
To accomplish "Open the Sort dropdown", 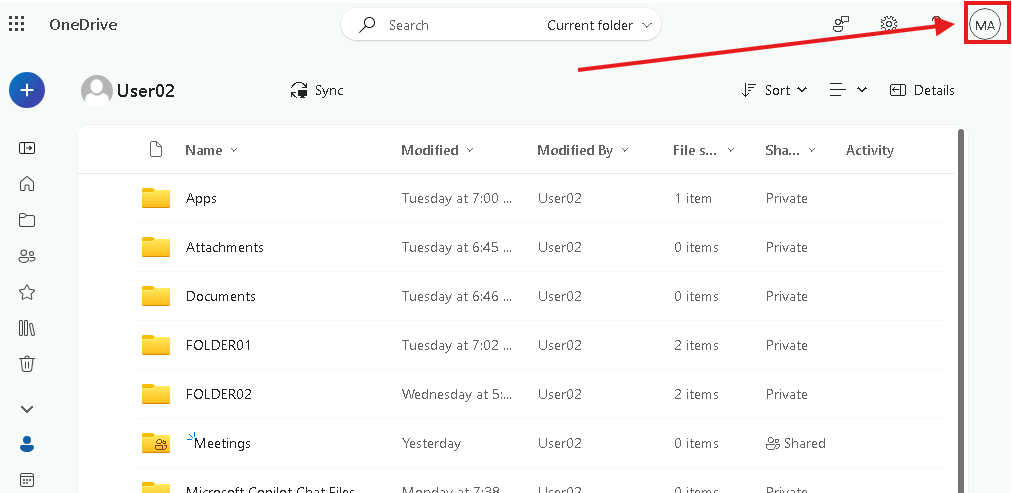I will click(x=774, y=90).
